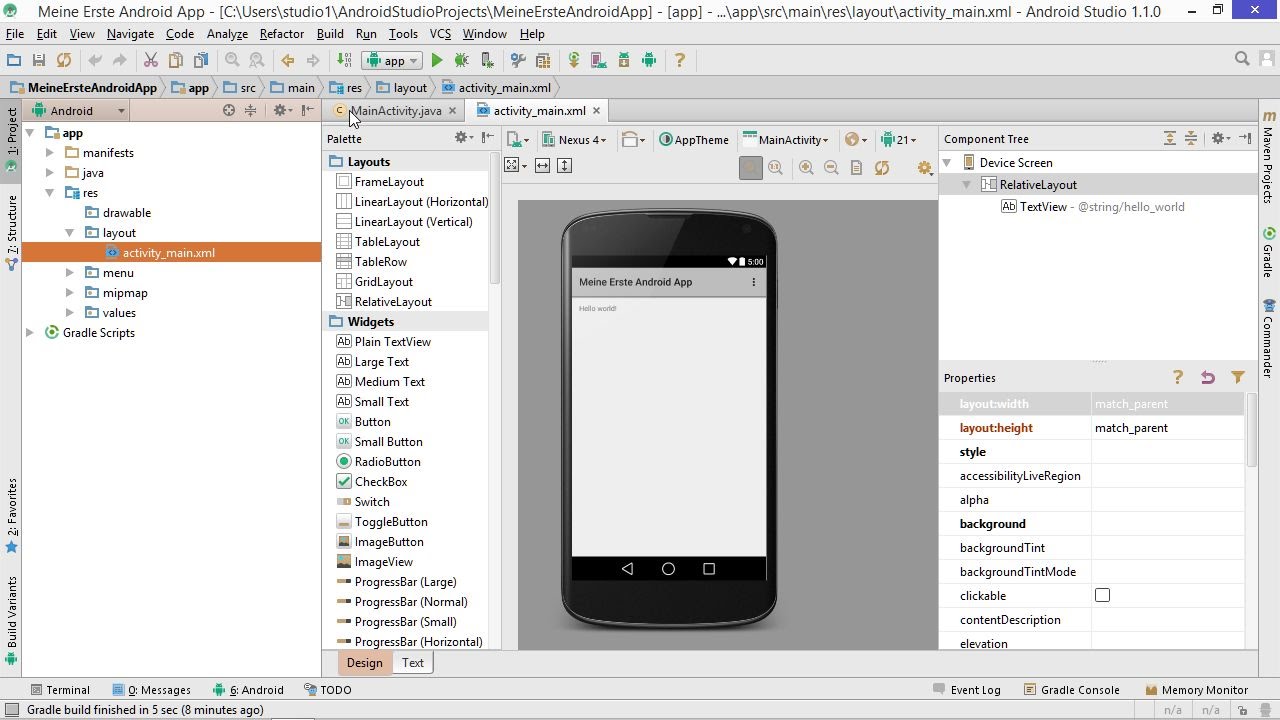Viewport: 1280px width, 720px height.
Task: Open the Terminal tool window
Action: pos(60,689)
